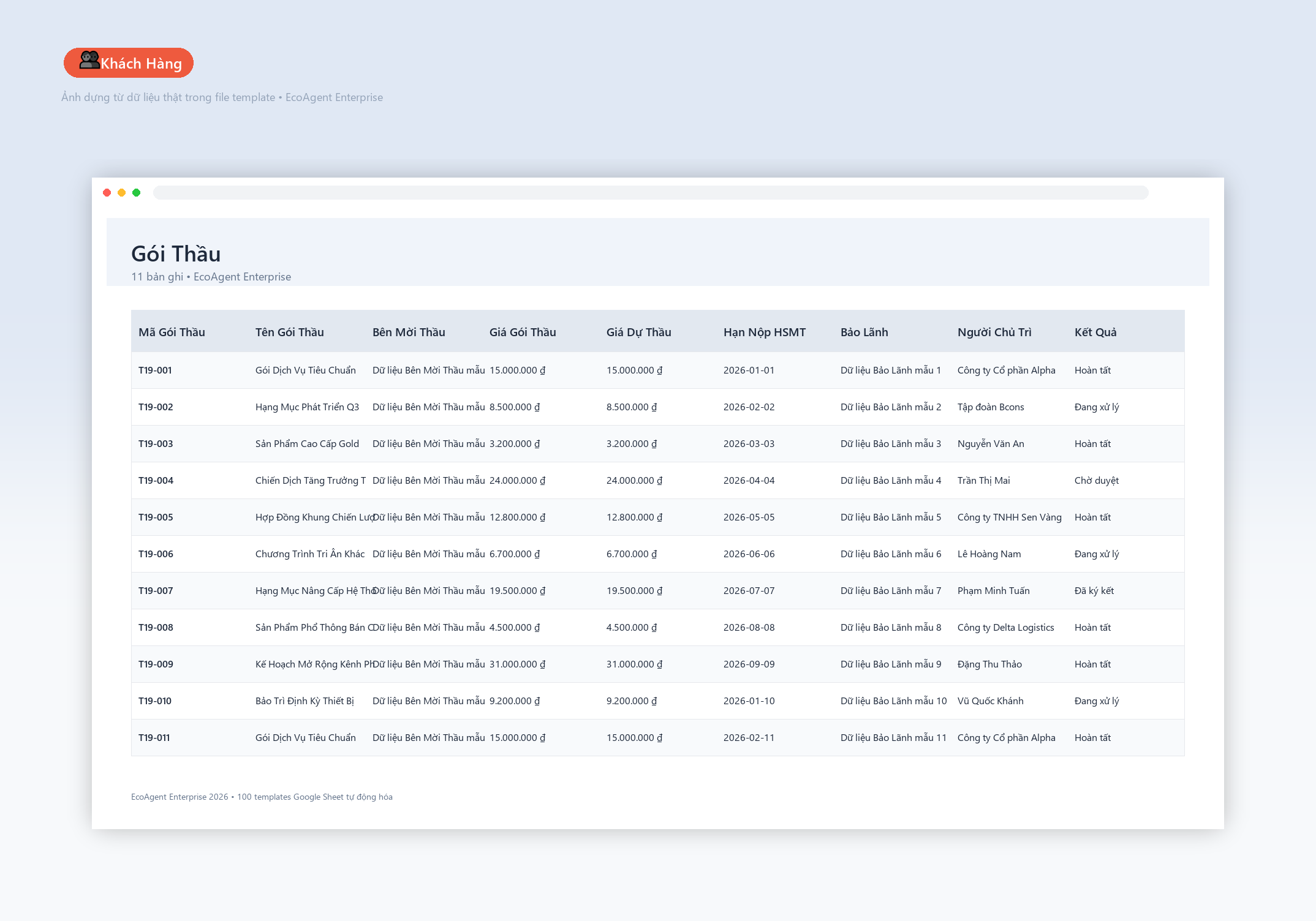Click the 2026-05-05 deadline cell

749,517
